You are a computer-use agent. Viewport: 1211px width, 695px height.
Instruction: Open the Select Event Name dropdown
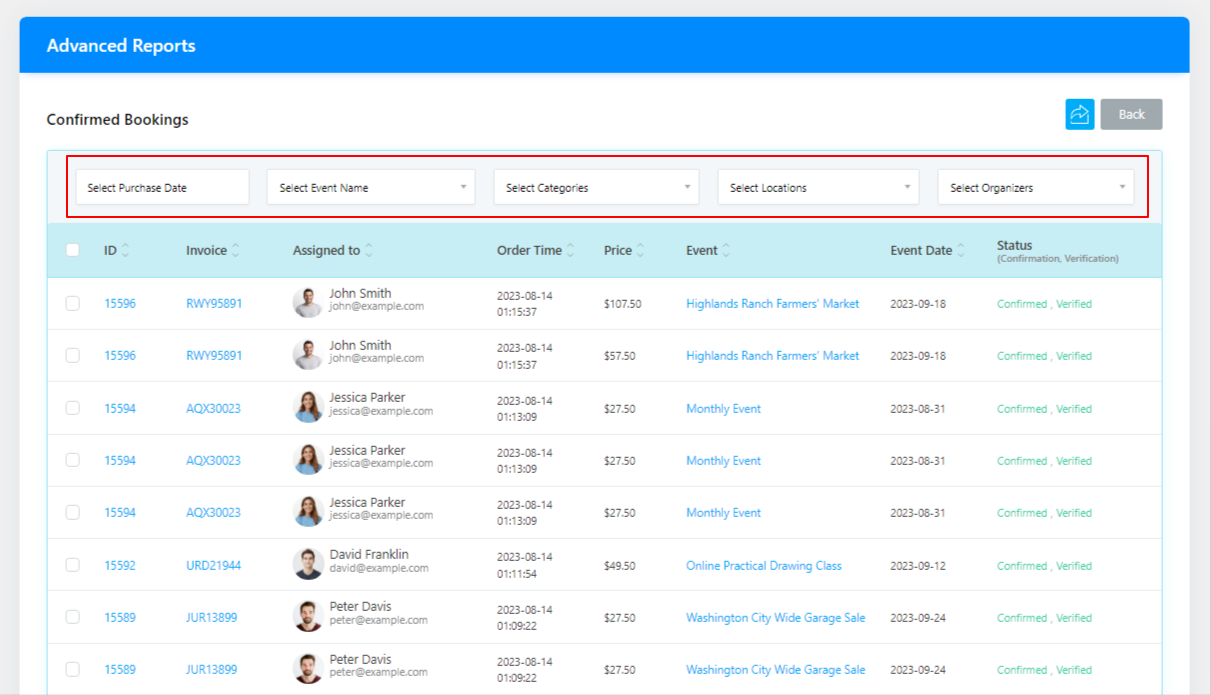[371, 187]
